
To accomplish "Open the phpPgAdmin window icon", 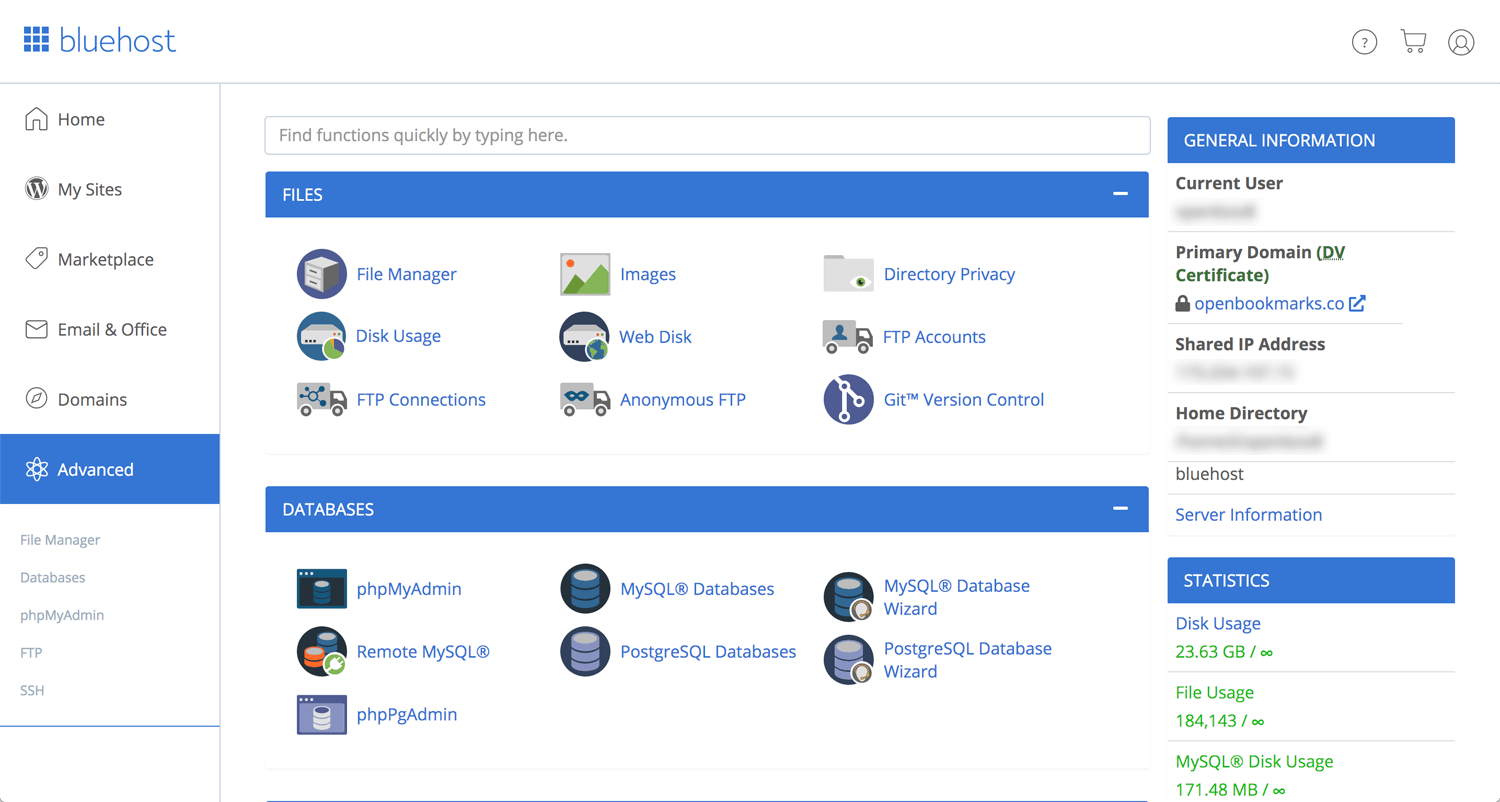I will (322, 715).
